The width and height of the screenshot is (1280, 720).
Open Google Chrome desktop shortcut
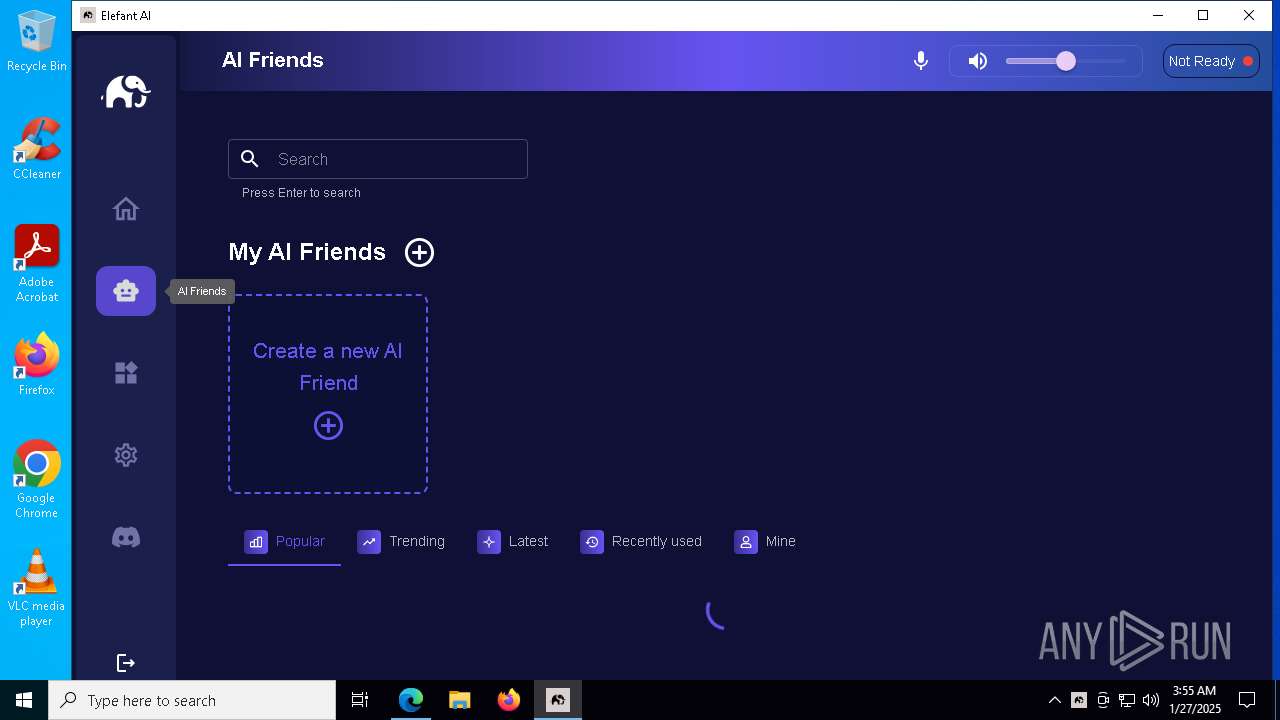pyautogui.click(x=37, y=479)
